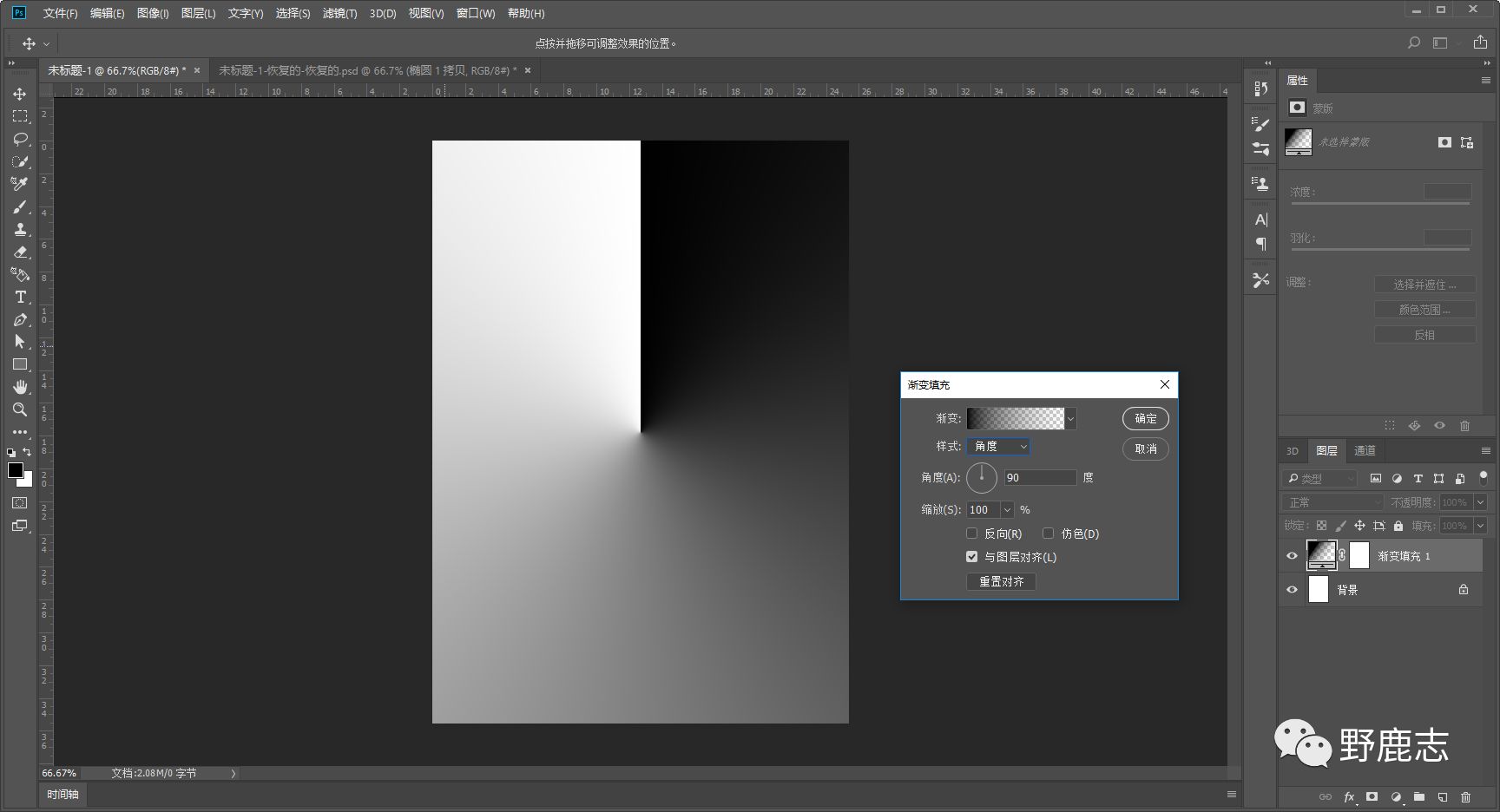The height and width of the screenshot is (812, 1500).
Task: Switch to the 通道 channels tab
Action: [x=1365, y=450]
